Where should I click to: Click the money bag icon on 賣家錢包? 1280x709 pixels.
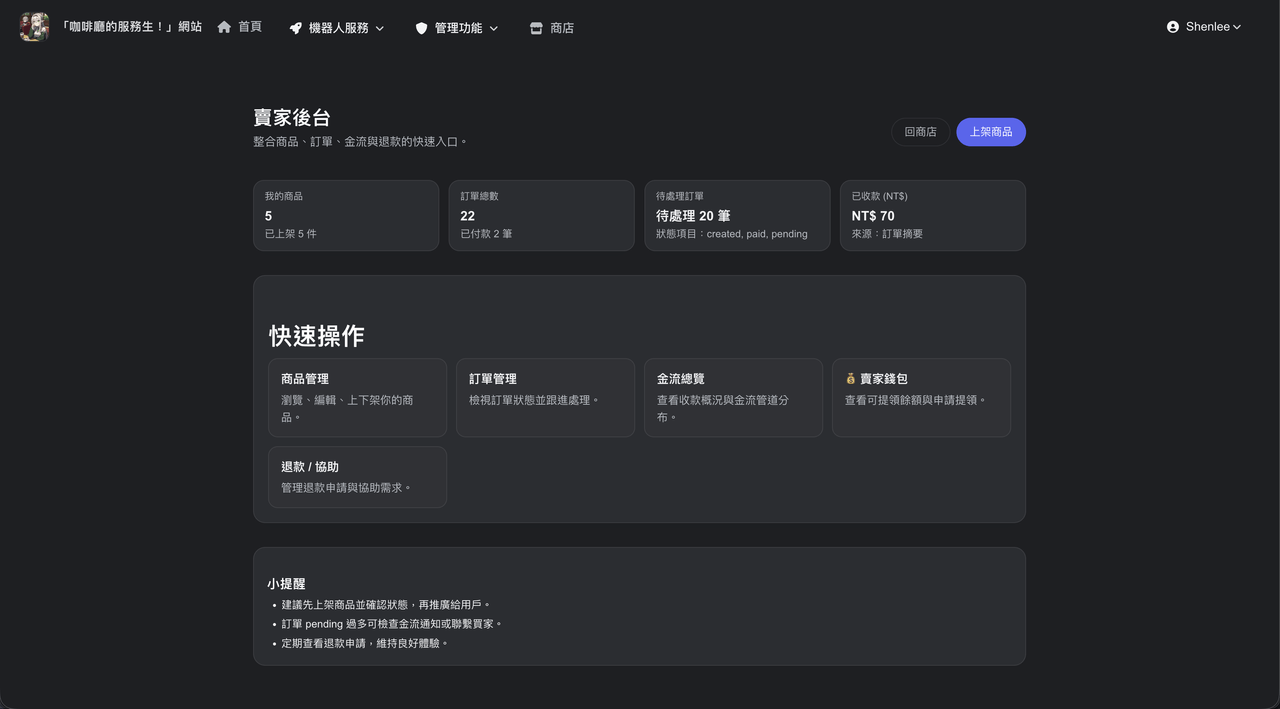pos(851,379)
